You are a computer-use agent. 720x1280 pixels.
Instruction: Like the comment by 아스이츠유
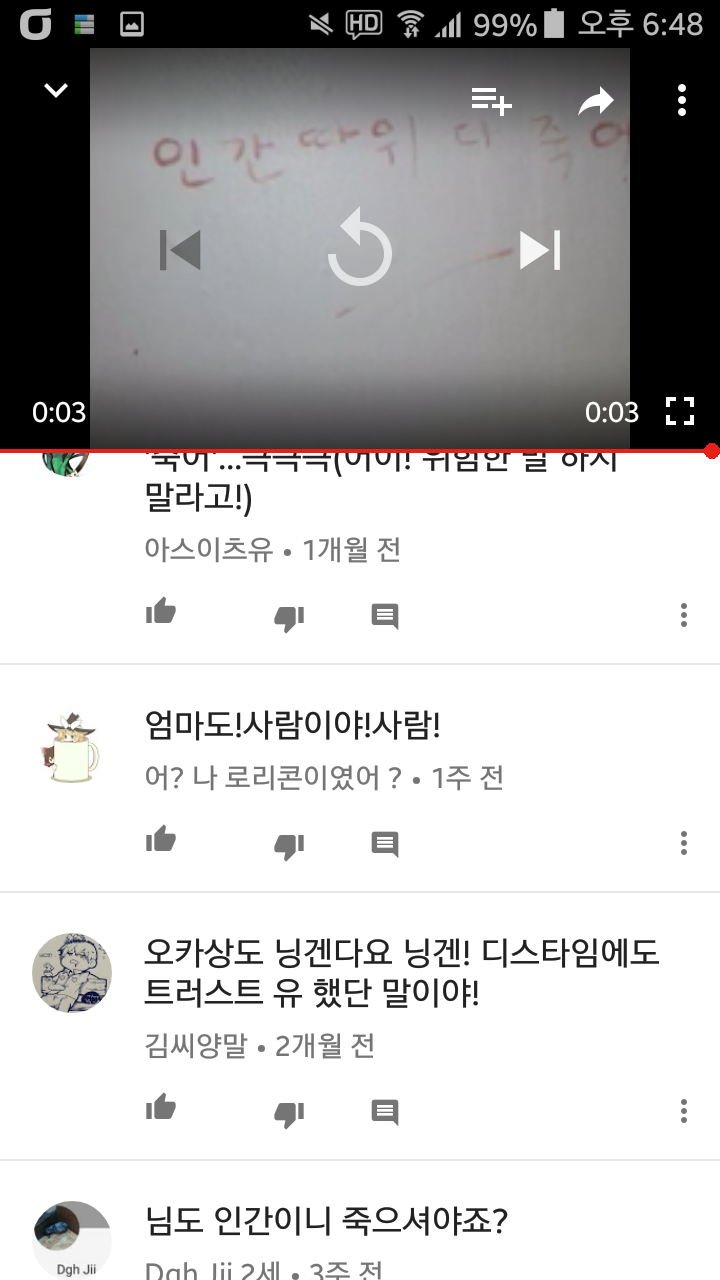[161, 613]
